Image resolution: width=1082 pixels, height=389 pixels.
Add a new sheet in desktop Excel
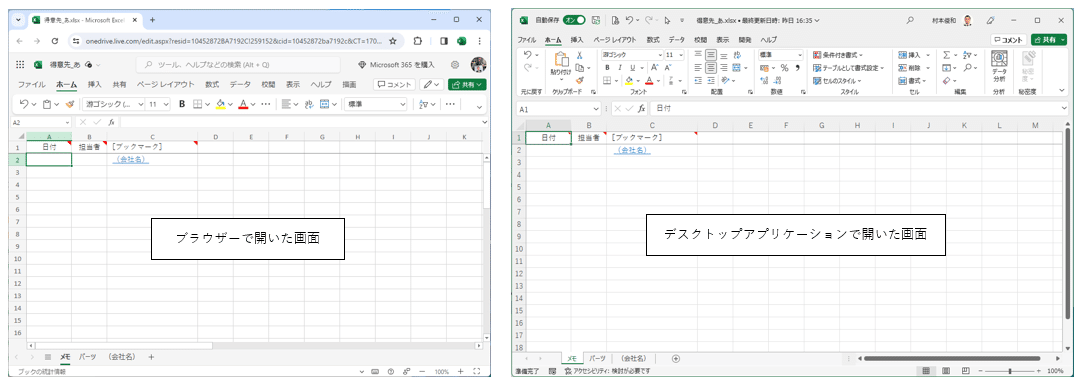click(676, 358)
